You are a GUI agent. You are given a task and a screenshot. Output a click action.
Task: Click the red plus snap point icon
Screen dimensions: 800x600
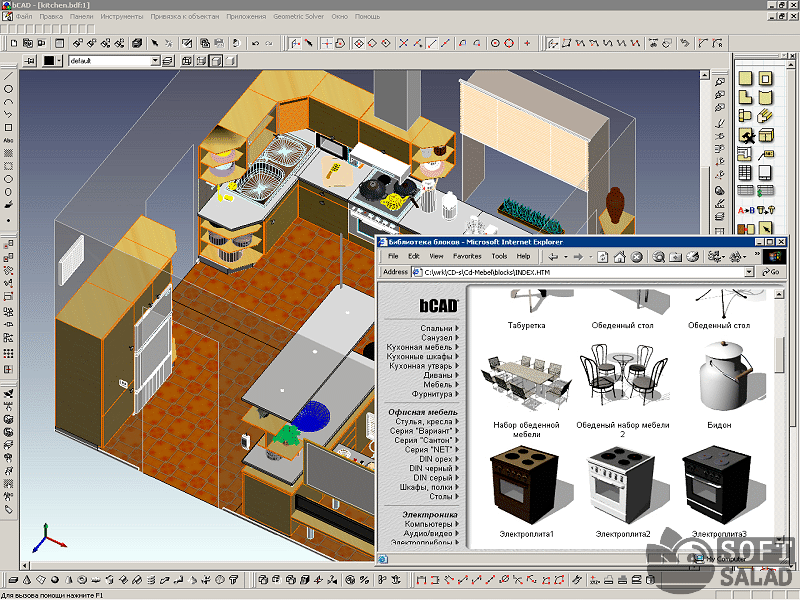pyautogui.click(x=527, y=43)
